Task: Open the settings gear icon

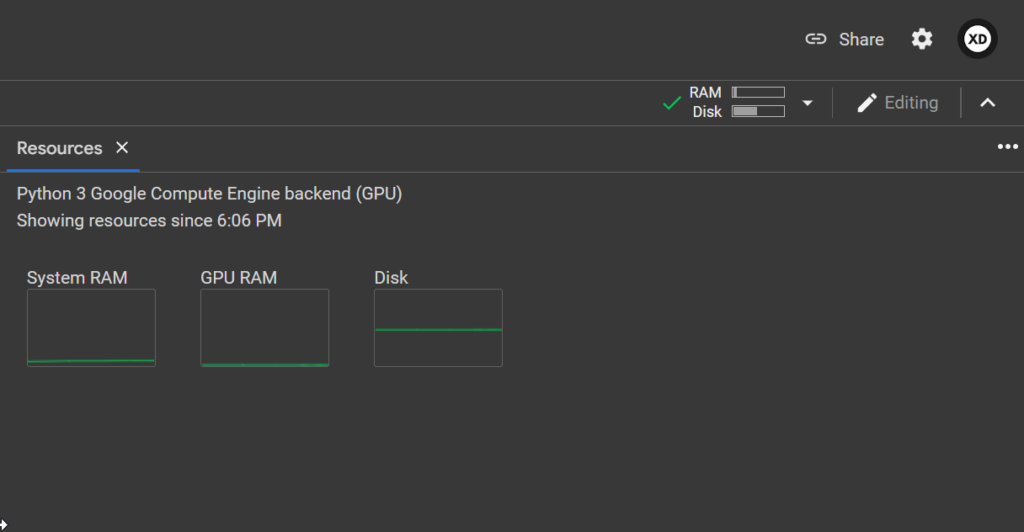Action: click(x=921, y=39)
